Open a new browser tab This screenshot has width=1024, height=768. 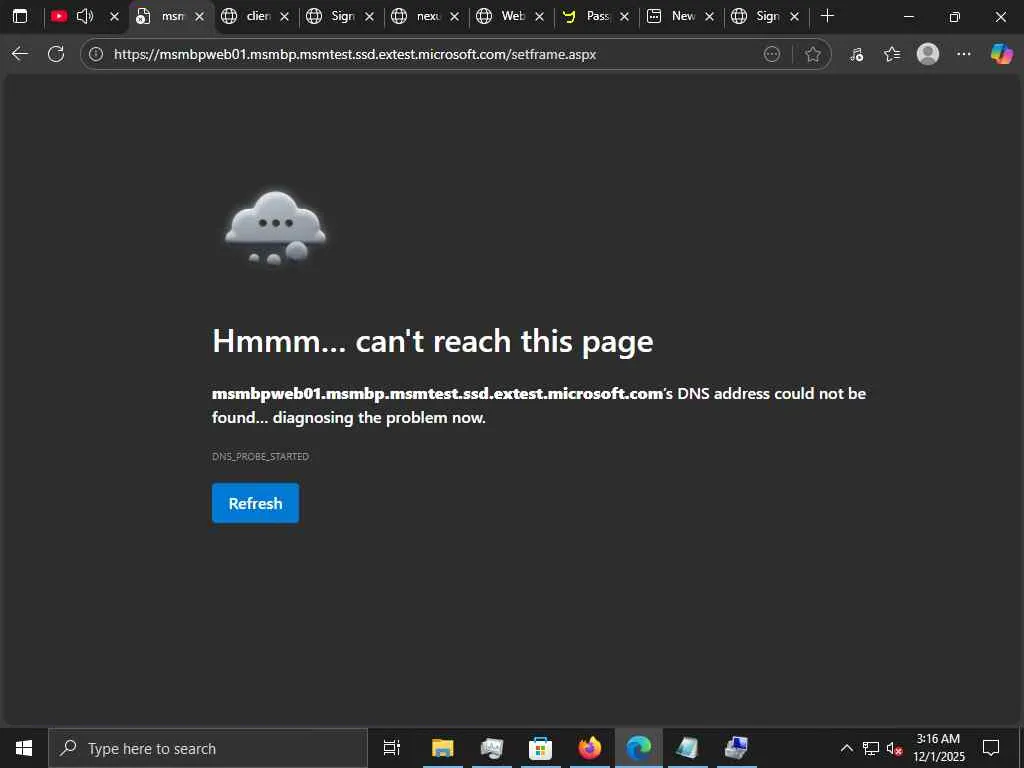pyautogui.click(x=827, y=16)
